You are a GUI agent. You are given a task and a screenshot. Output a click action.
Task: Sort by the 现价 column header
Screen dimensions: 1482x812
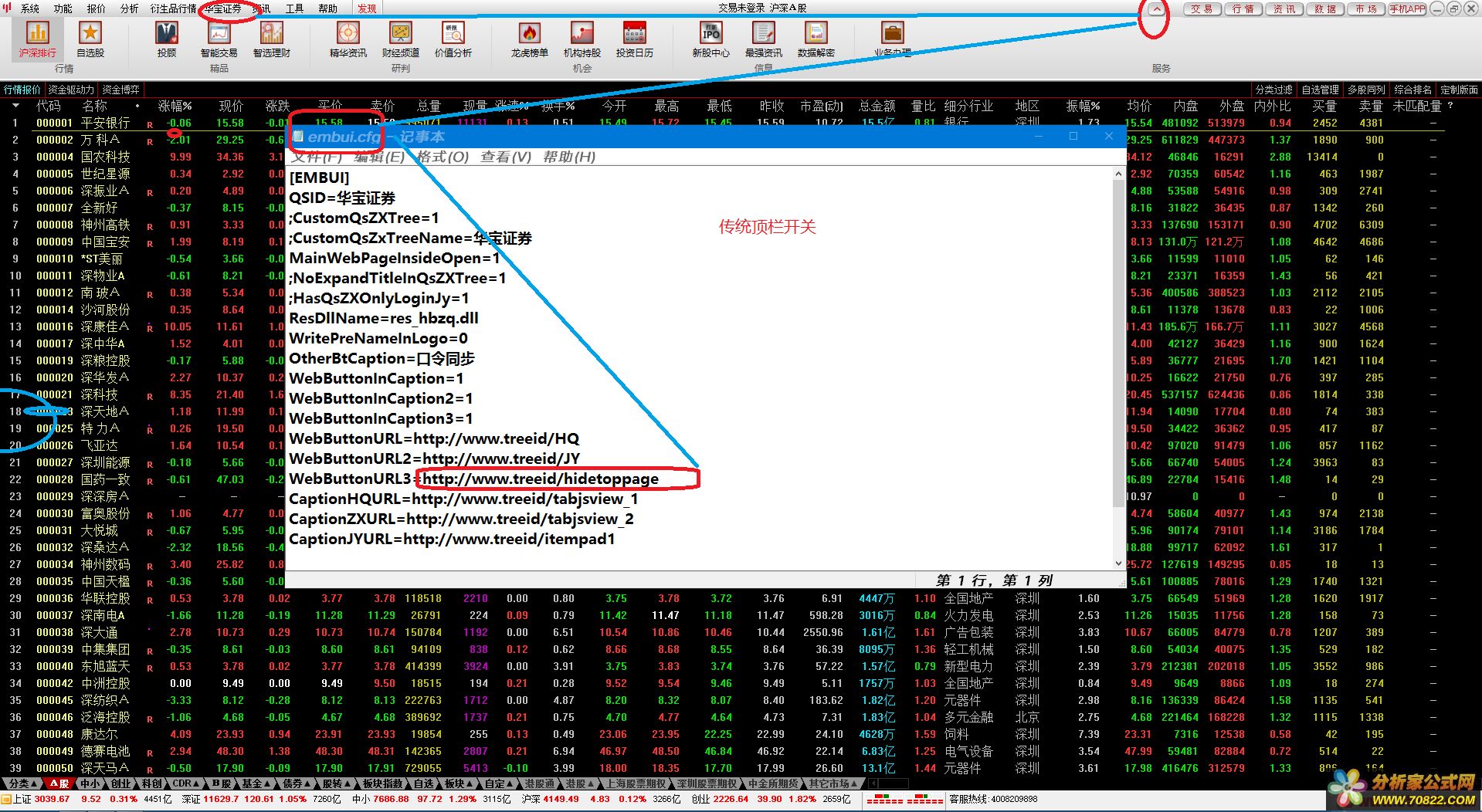pos(231,106)
